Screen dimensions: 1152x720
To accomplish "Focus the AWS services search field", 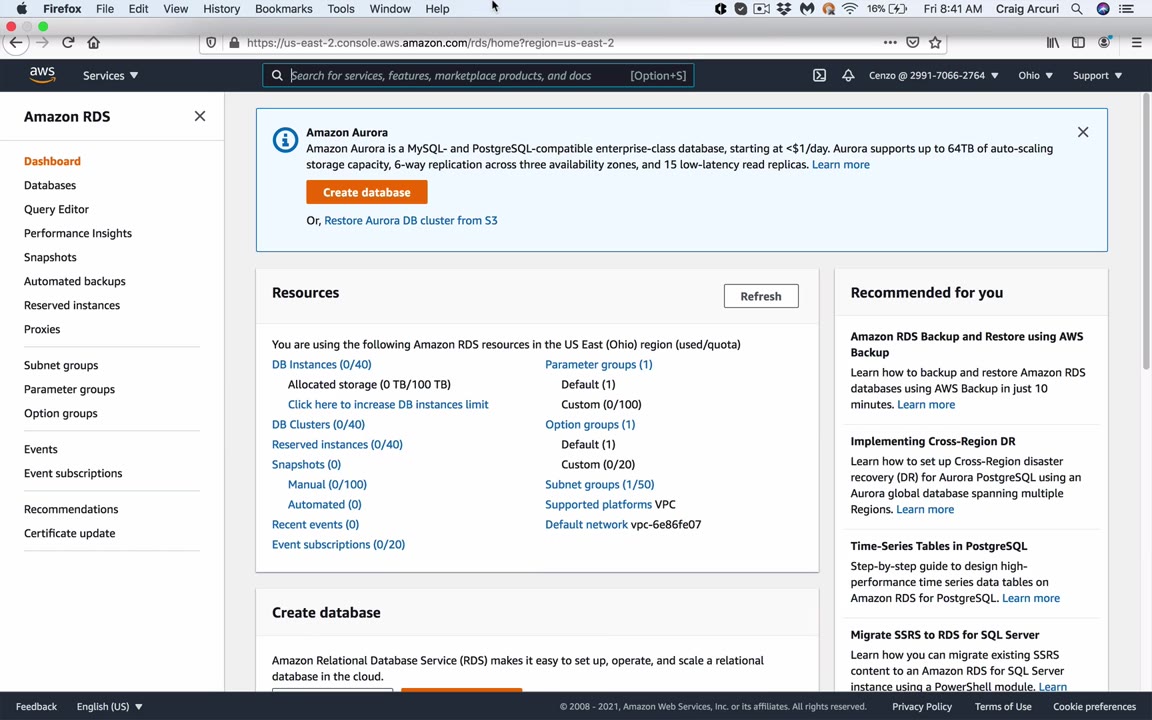I will [478, 75].
